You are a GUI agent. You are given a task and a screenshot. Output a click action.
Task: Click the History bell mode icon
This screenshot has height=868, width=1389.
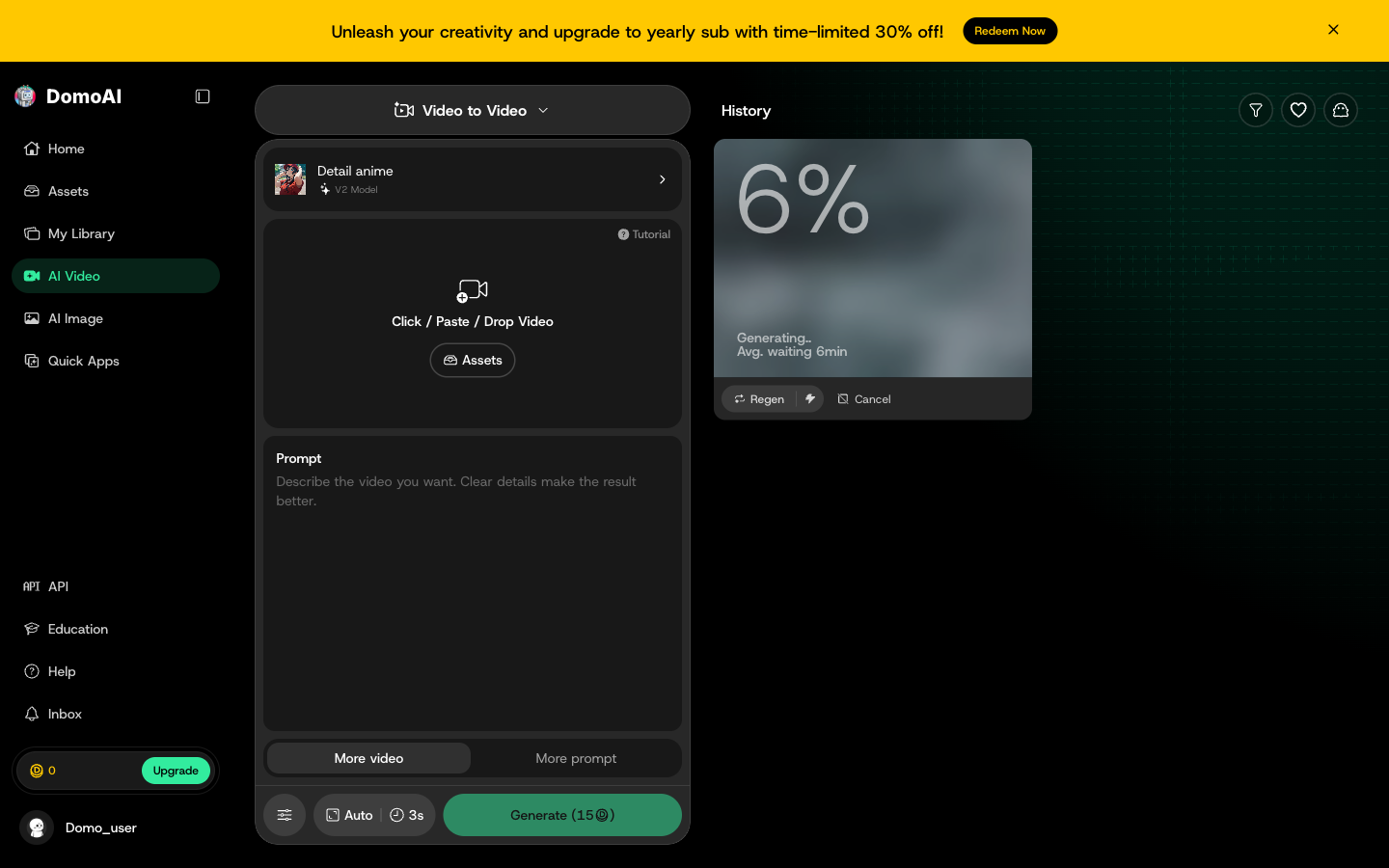click(1341, 110)
